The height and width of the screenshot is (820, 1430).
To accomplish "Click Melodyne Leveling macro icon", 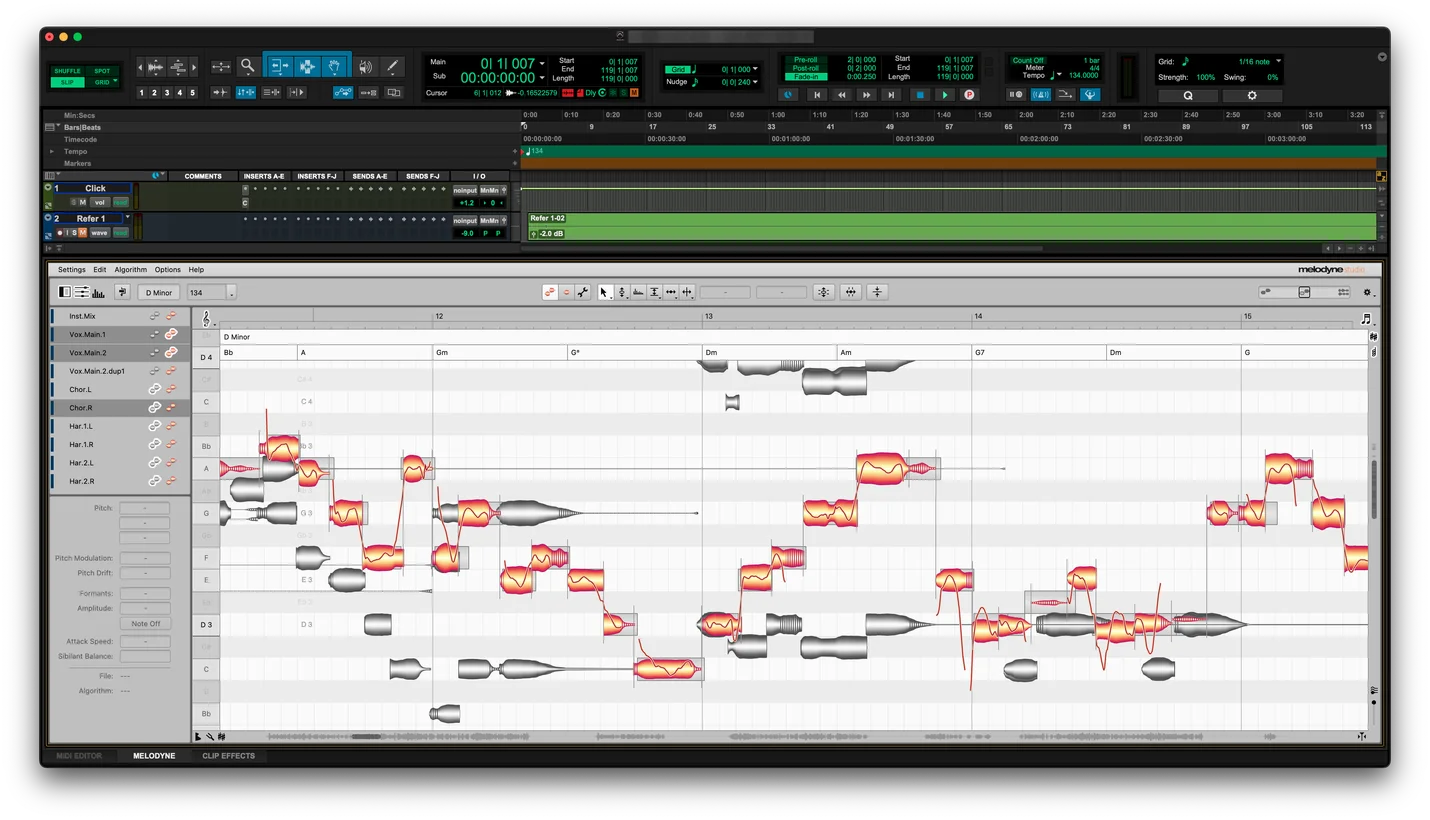I will [877, 292].
